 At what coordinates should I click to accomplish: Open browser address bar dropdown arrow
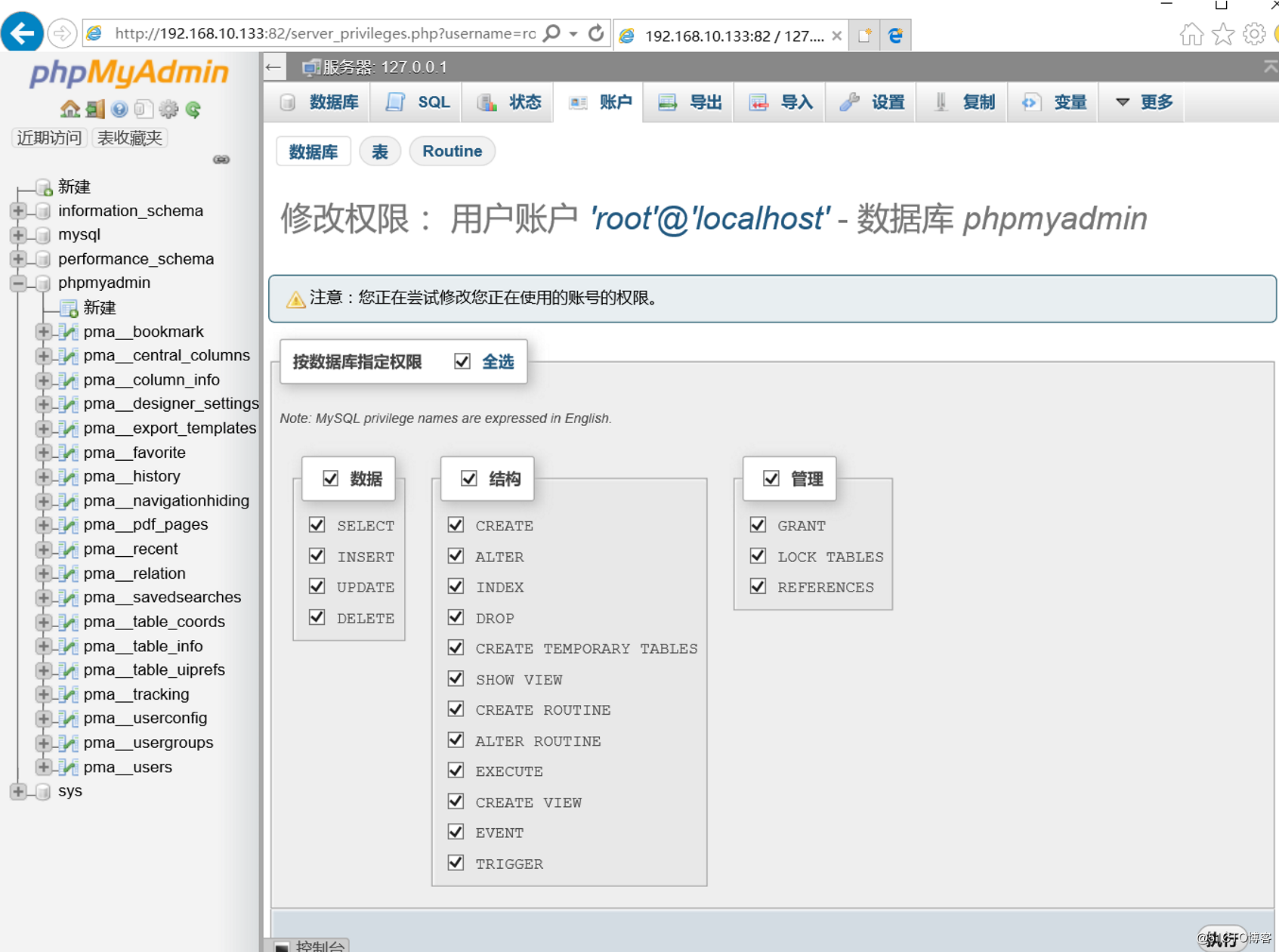tap(573, 34)
